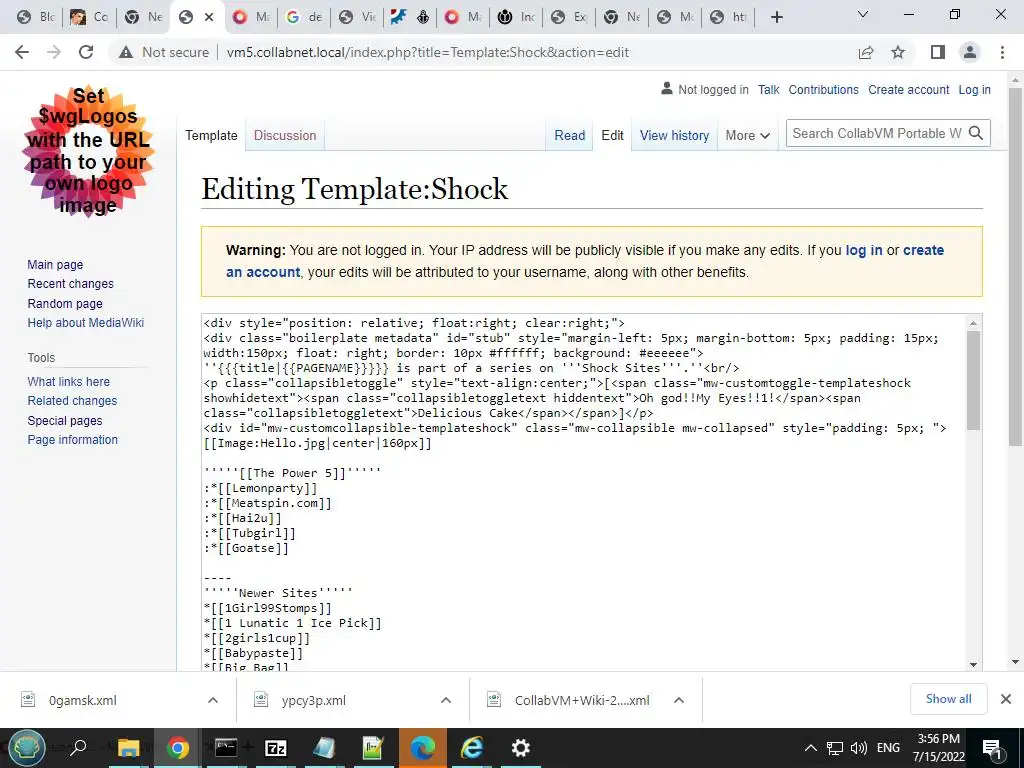Reload the current page
The width and height of the screenshot is (1024, 768).
(x=86, y=52)
